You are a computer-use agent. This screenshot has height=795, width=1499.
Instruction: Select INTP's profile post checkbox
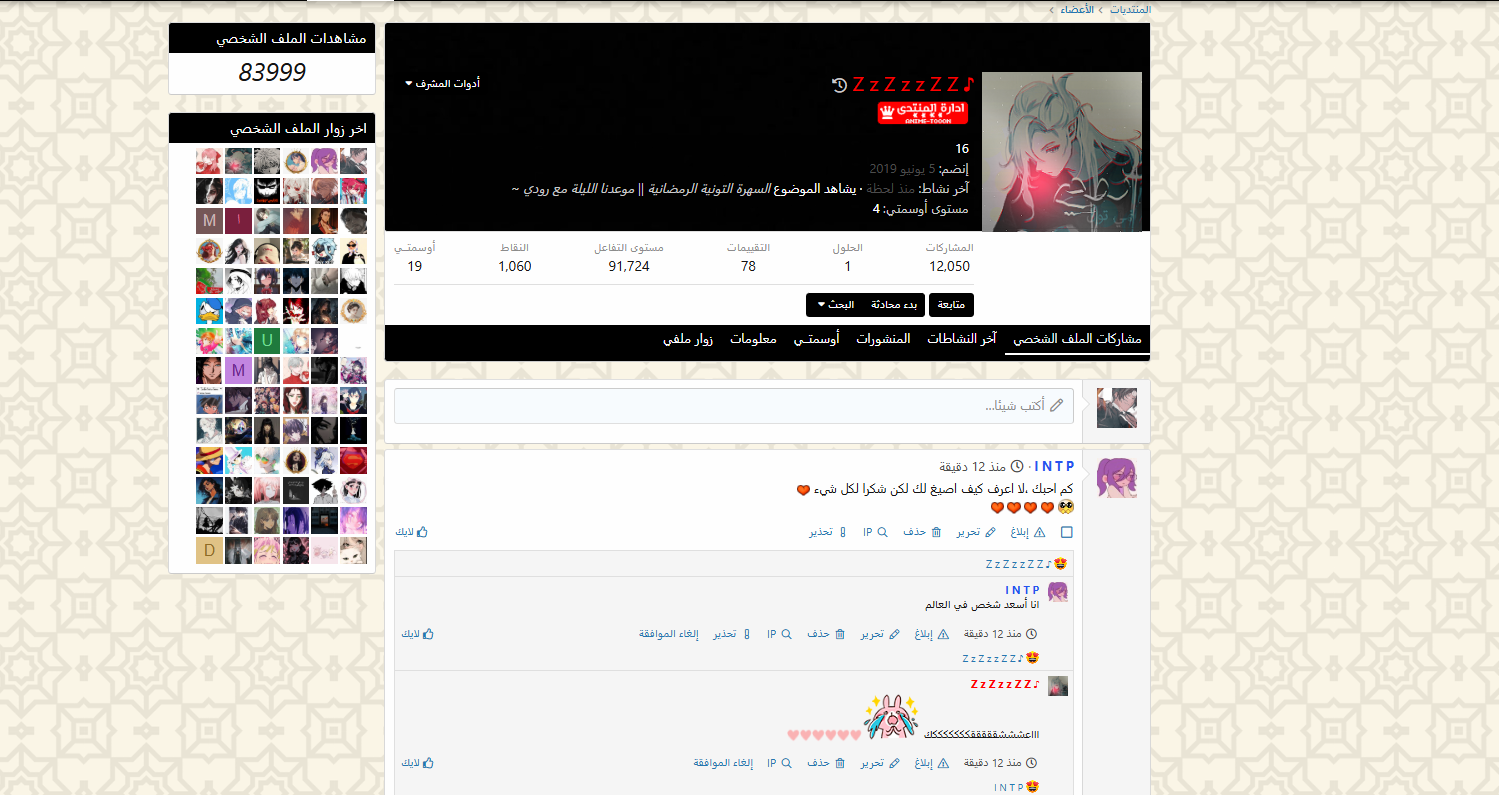tap(1067, 533)
